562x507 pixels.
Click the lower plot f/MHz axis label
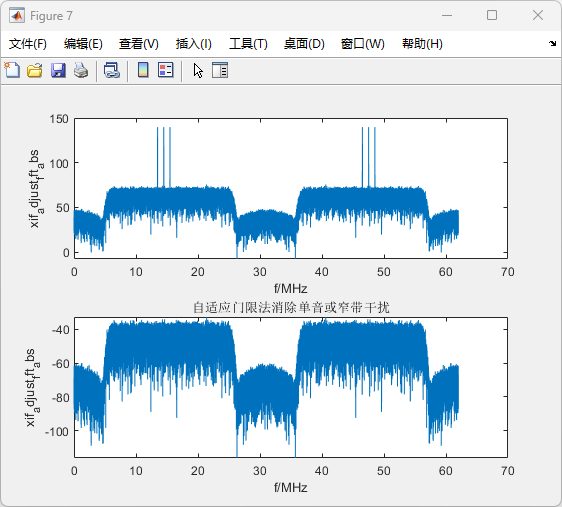coord(291,487)
